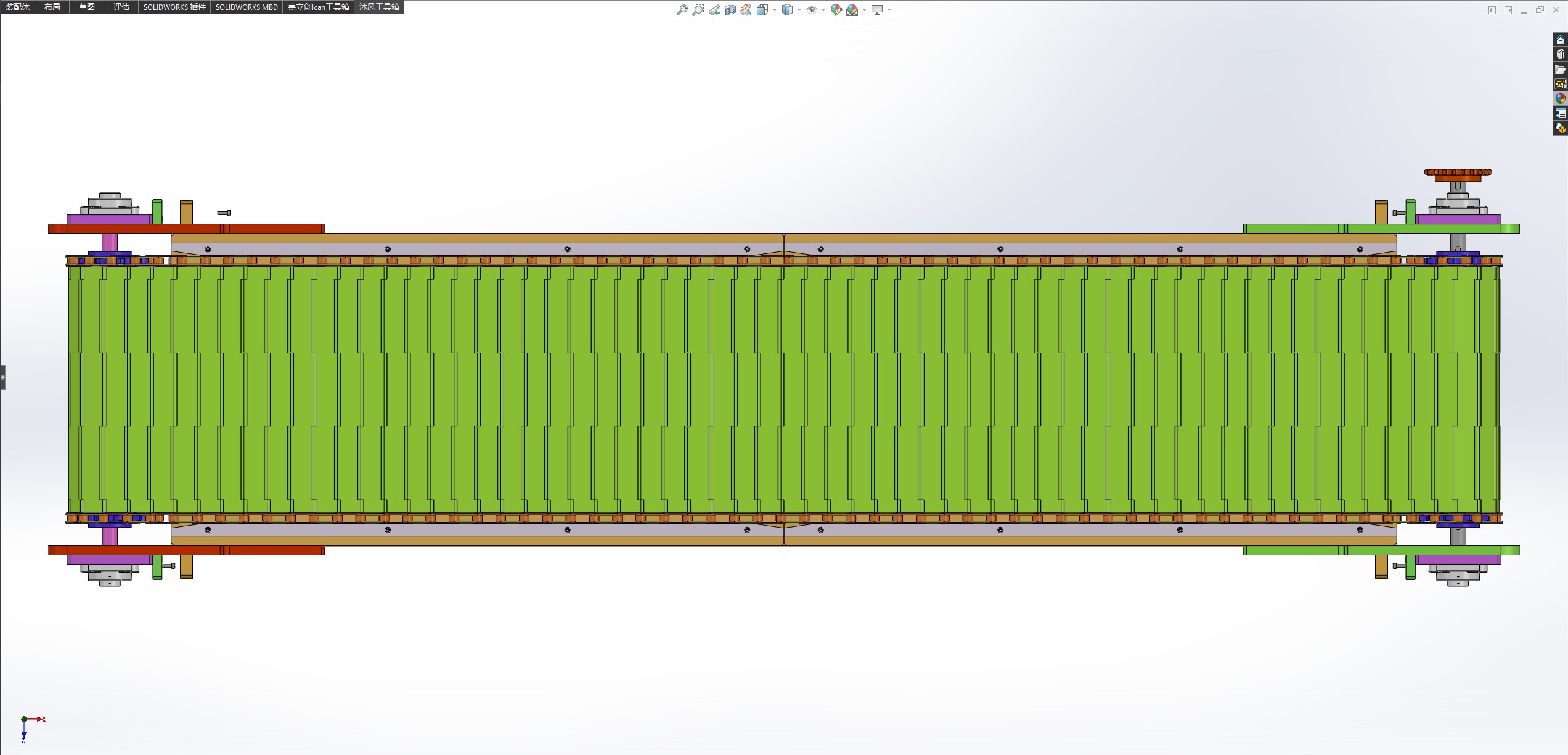This screenshot has width=1568, height=755.
Task: Switch to the 评估 tab
Action: 121,7
